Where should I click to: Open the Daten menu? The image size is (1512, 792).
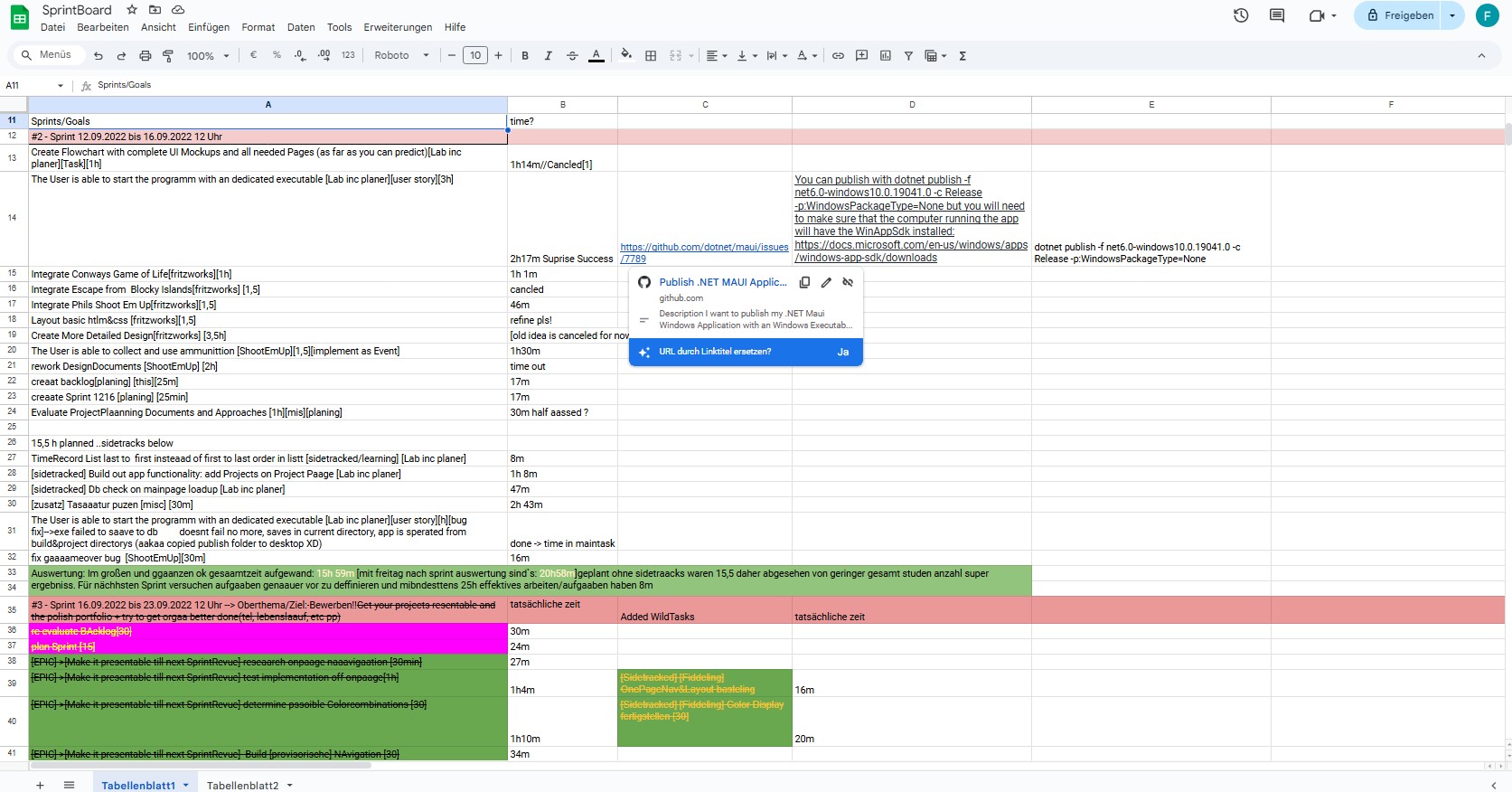pos(301,27)
